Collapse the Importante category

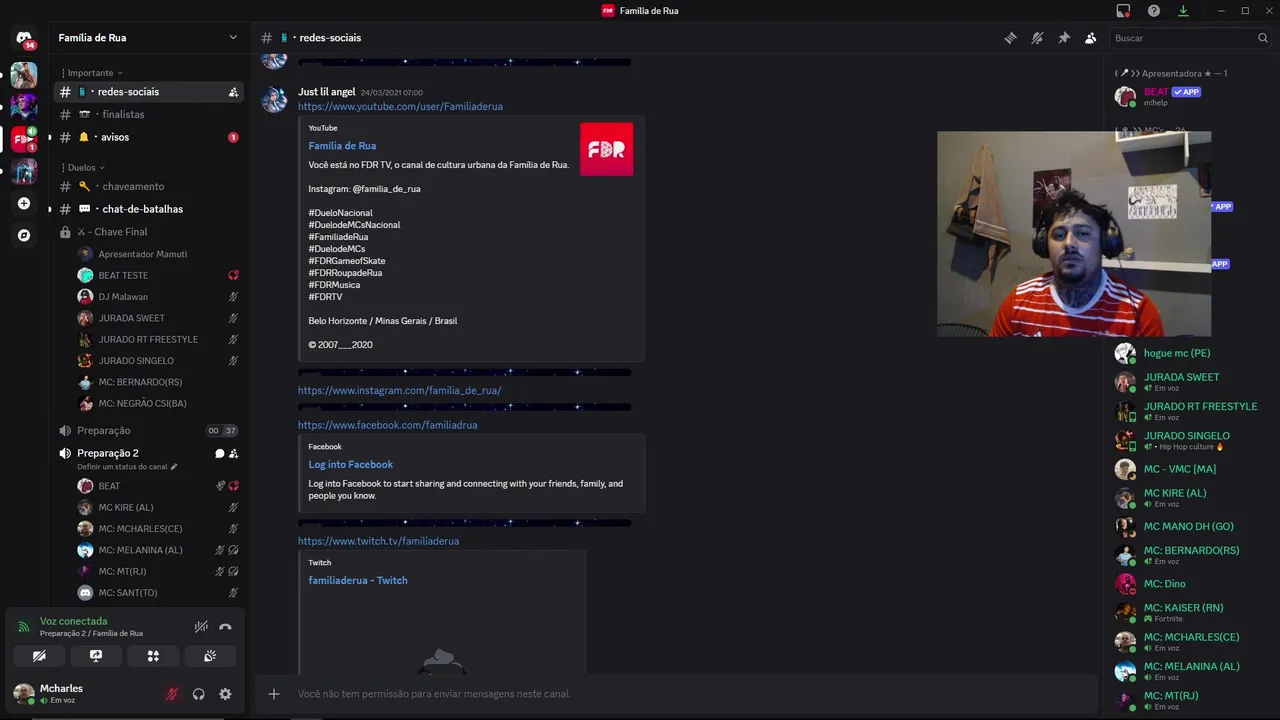92,73
